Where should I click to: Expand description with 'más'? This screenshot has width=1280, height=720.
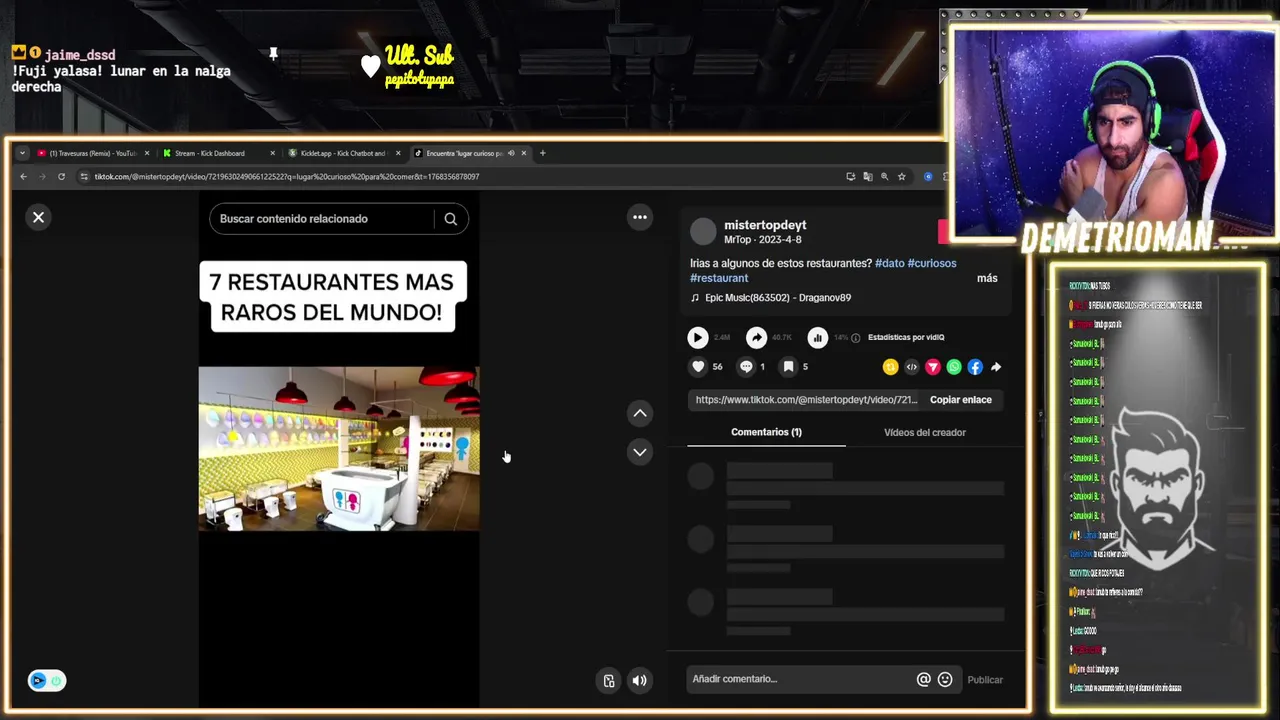(x=987, y=278)
